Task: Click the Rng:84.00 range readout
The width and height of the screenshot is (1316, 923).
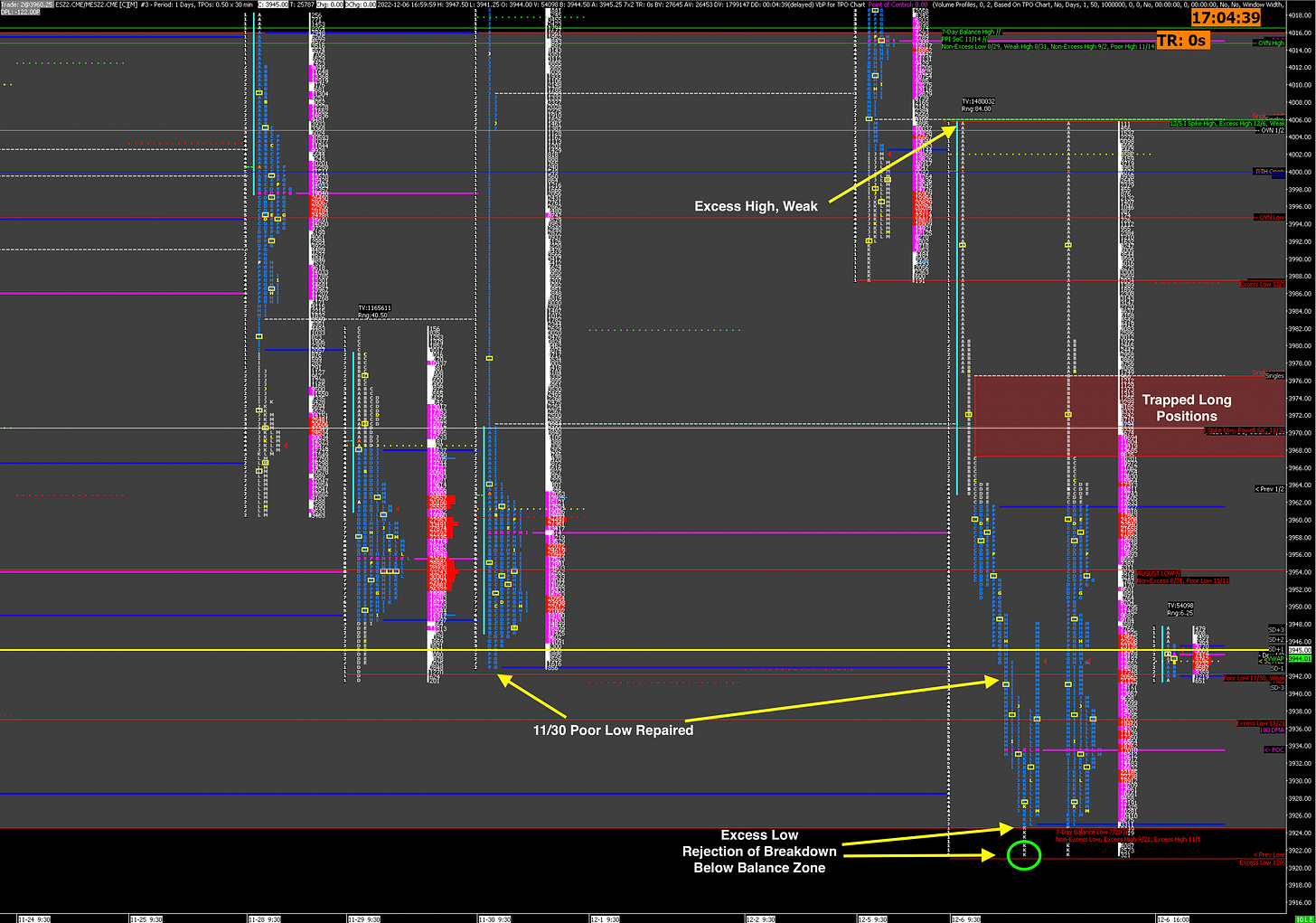Action: pyautogui.click(x=976, y=108)
